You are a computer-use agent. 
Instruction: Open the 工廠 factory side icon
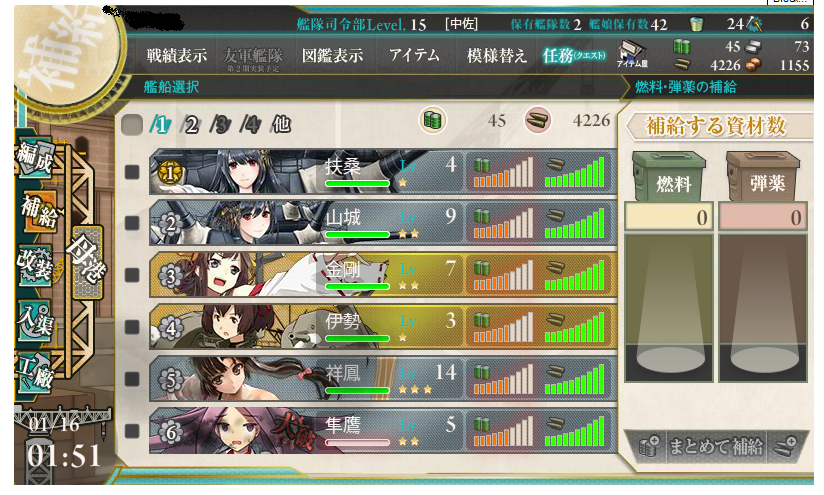pos(35,372)
